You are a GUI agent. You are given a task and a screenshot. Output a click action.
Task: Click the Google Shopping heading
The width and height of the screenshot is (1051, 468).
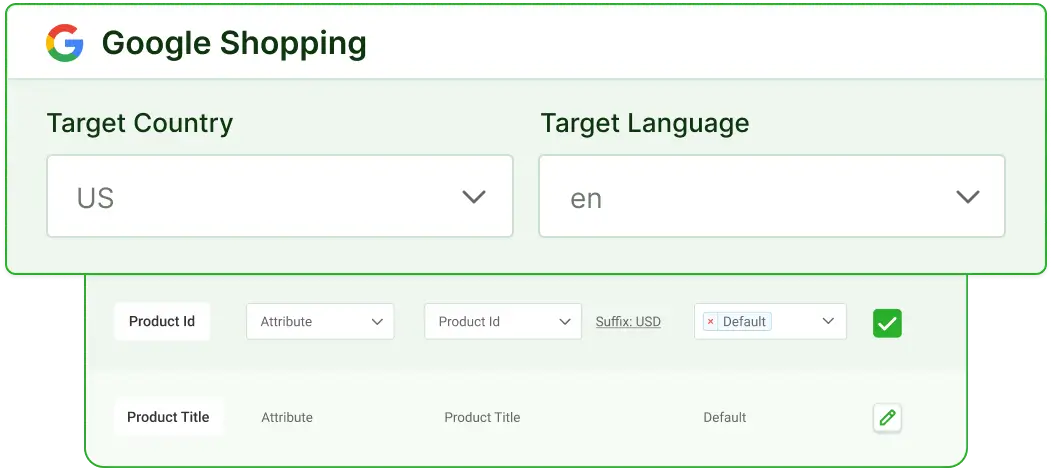234,43
